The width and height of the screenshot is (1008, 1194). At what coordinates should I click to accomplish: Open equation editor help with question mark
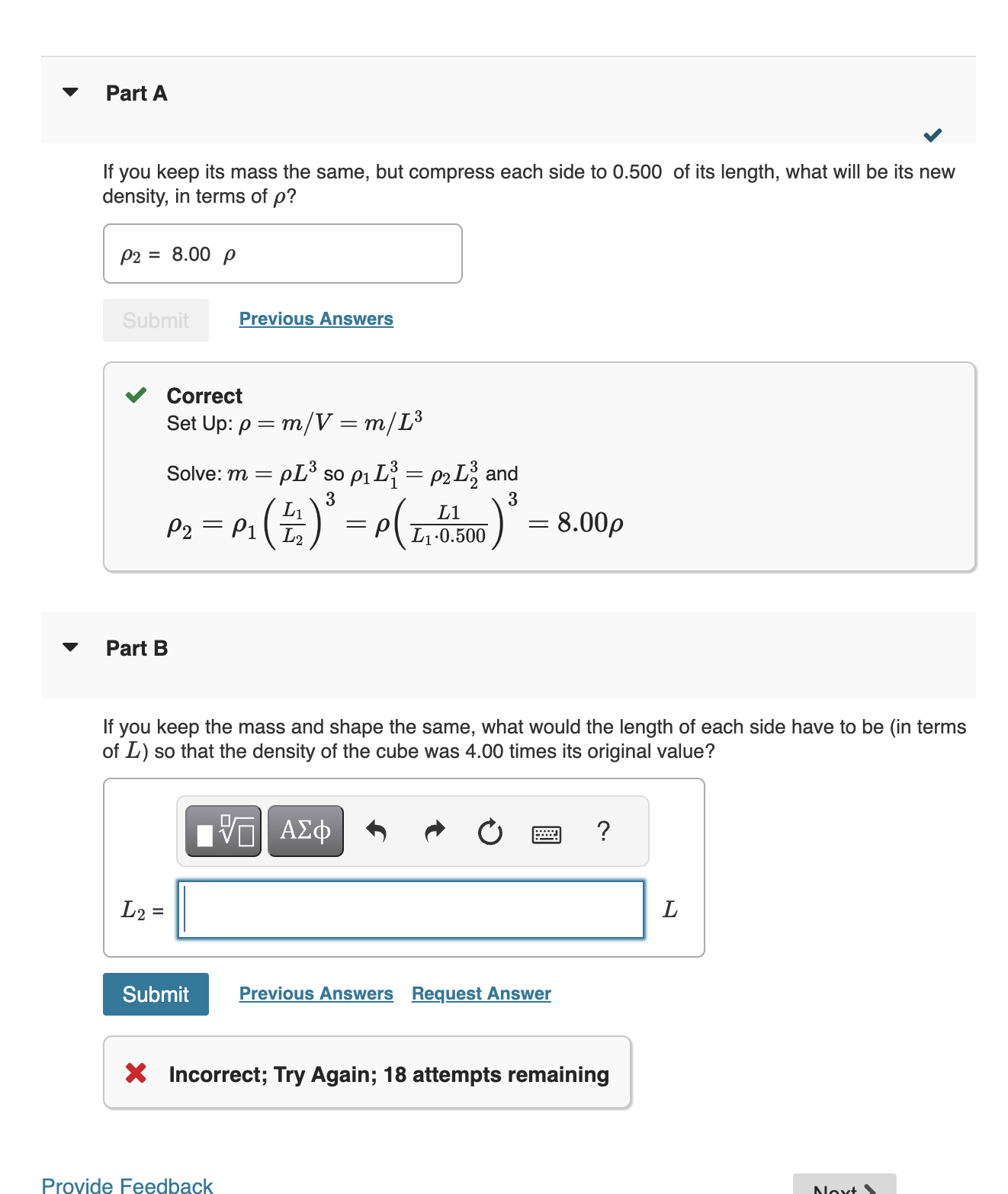click(x=603, y=832)
